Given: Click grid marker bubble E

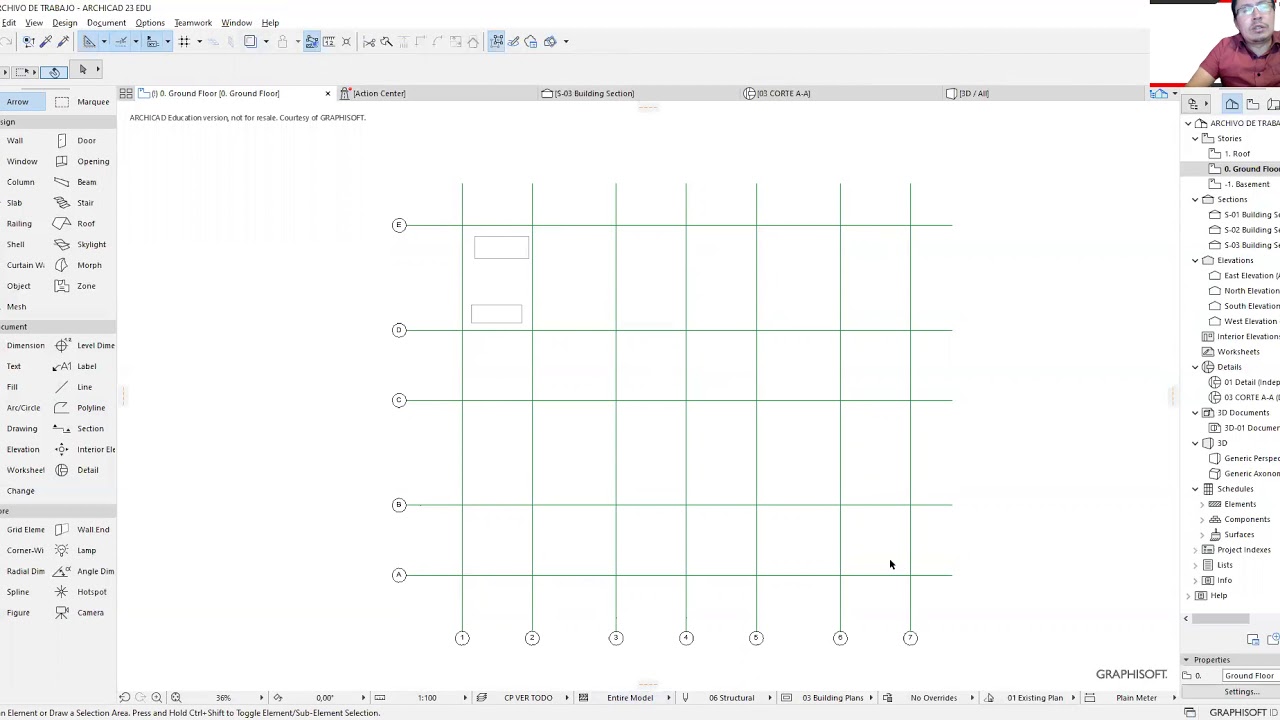Looking at the screenshot, I should point(399,225).
